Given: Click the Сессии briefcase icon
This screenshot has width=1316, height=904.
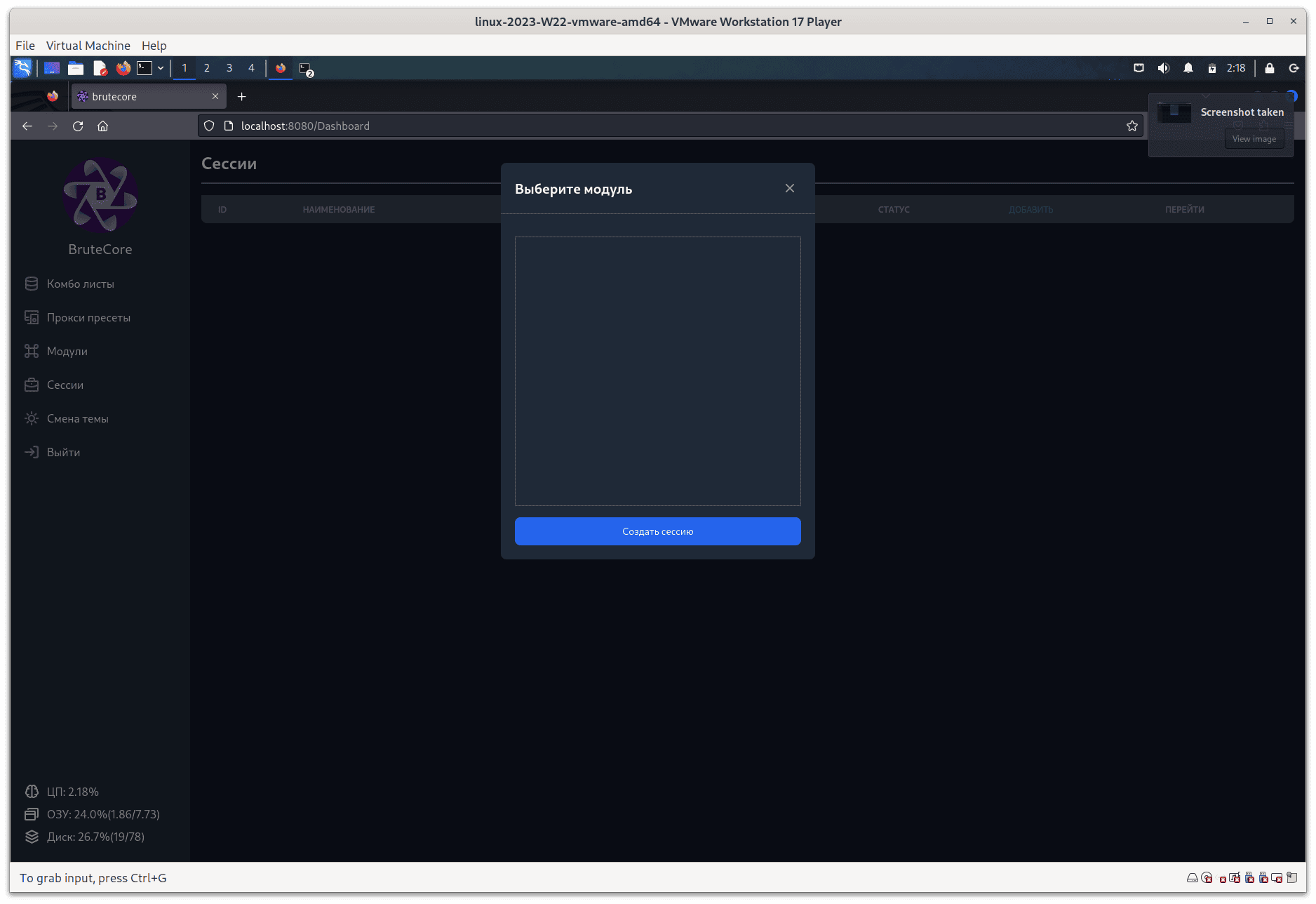Looking at the screenshot, I should tap(32, 385).
